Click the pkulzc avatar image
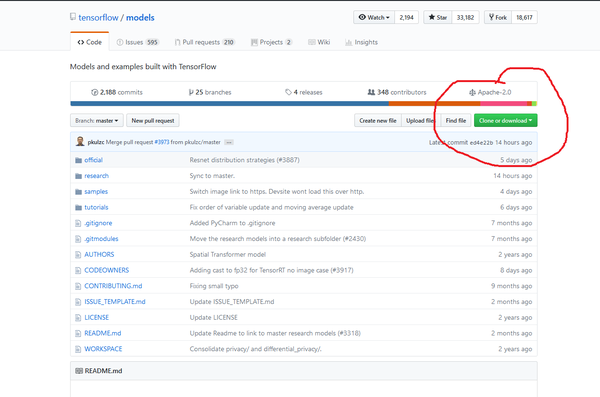This screenshot has width=600, height=397. pyautogui.click(x=80, y=142)
